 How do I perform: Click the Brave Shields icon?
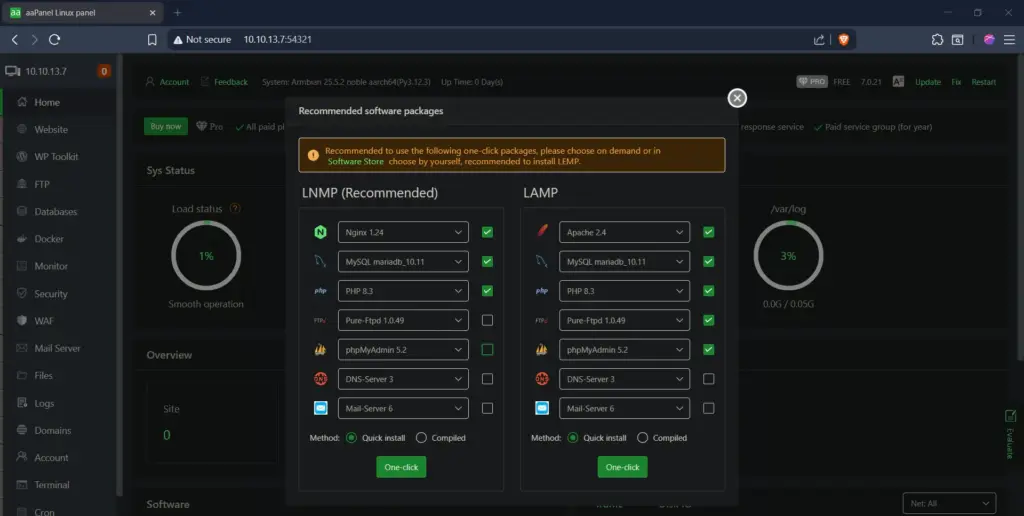(843, 40)
